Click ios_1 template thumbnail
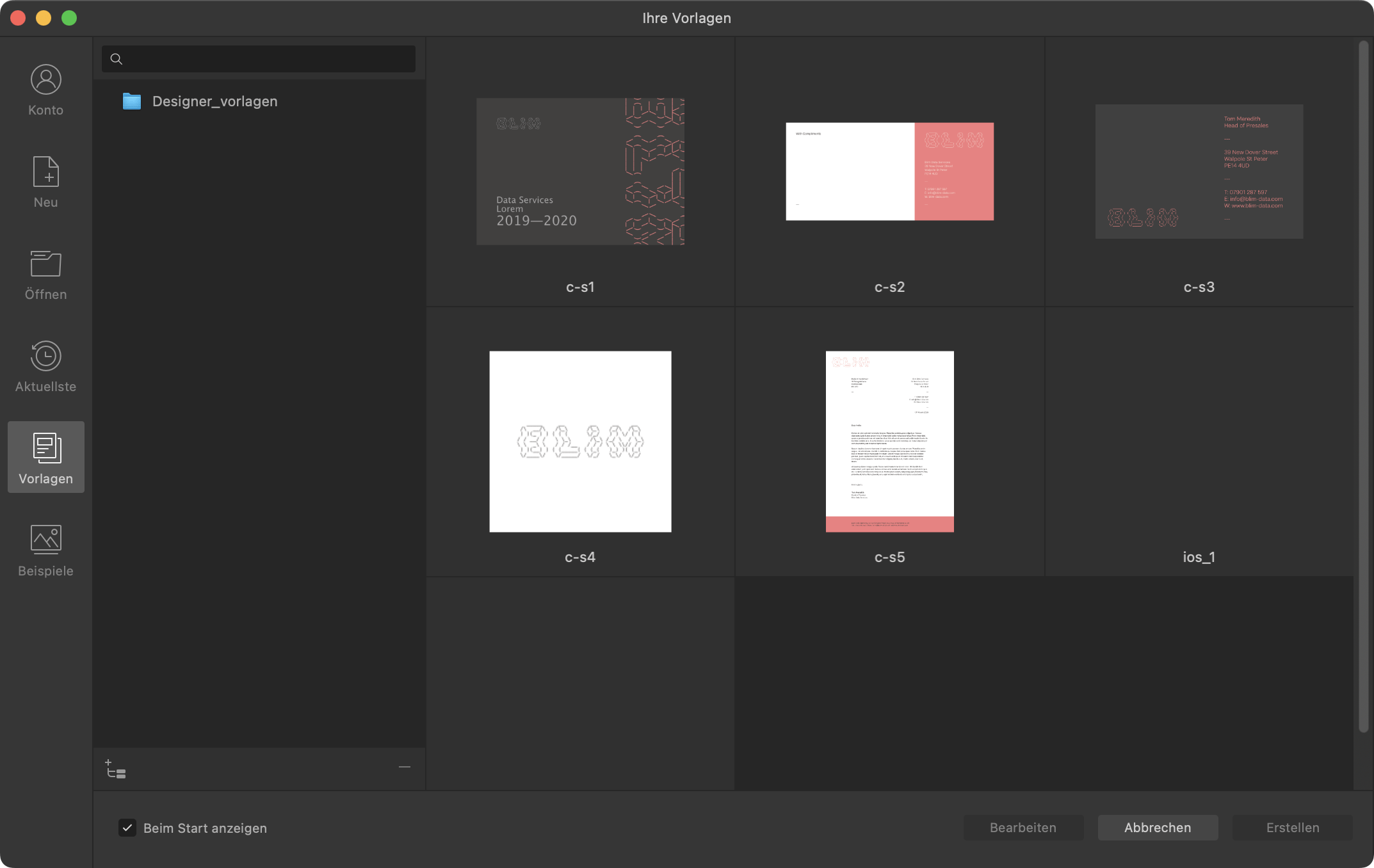The width and height of the screenshot is (1374, 868). point(1198,441)
